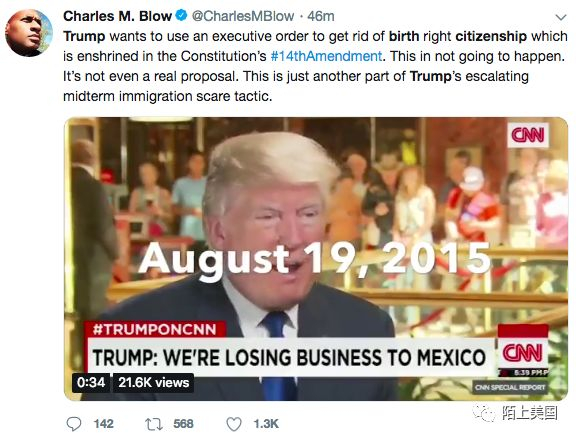Click the #TRUMPONCNN banner in video
The image size is (576, 438).
(155, 329)
